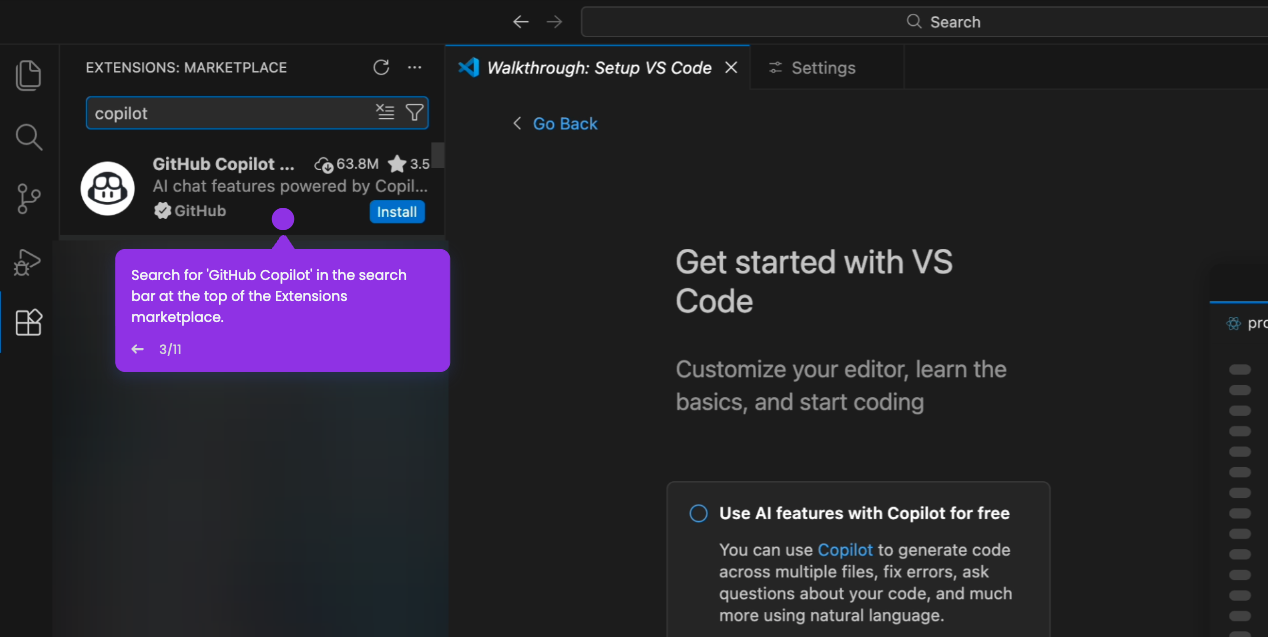Select the Use AI features with Copilot radio

(x=698, y=513)
